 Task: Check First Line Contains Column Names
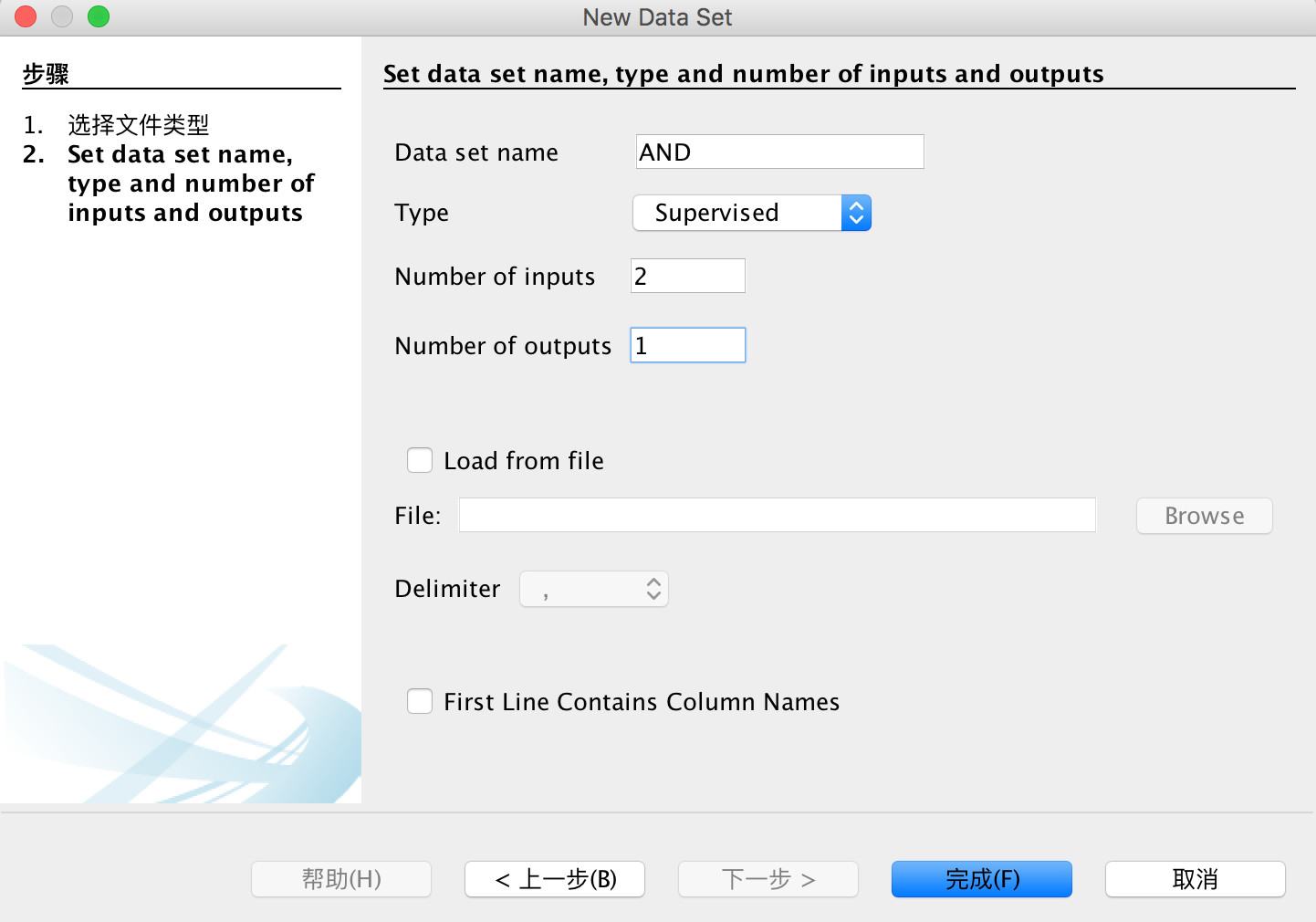tap(420, 701)
